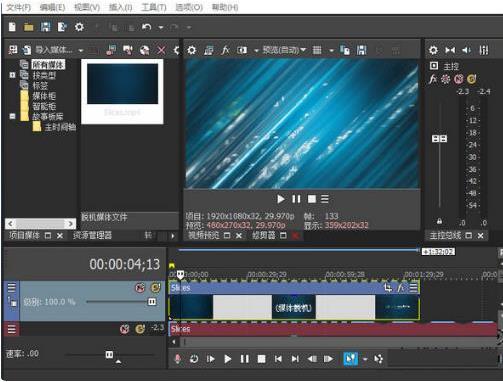Select the 标签 tree item

pyautogui.click(x=40, y=86)
